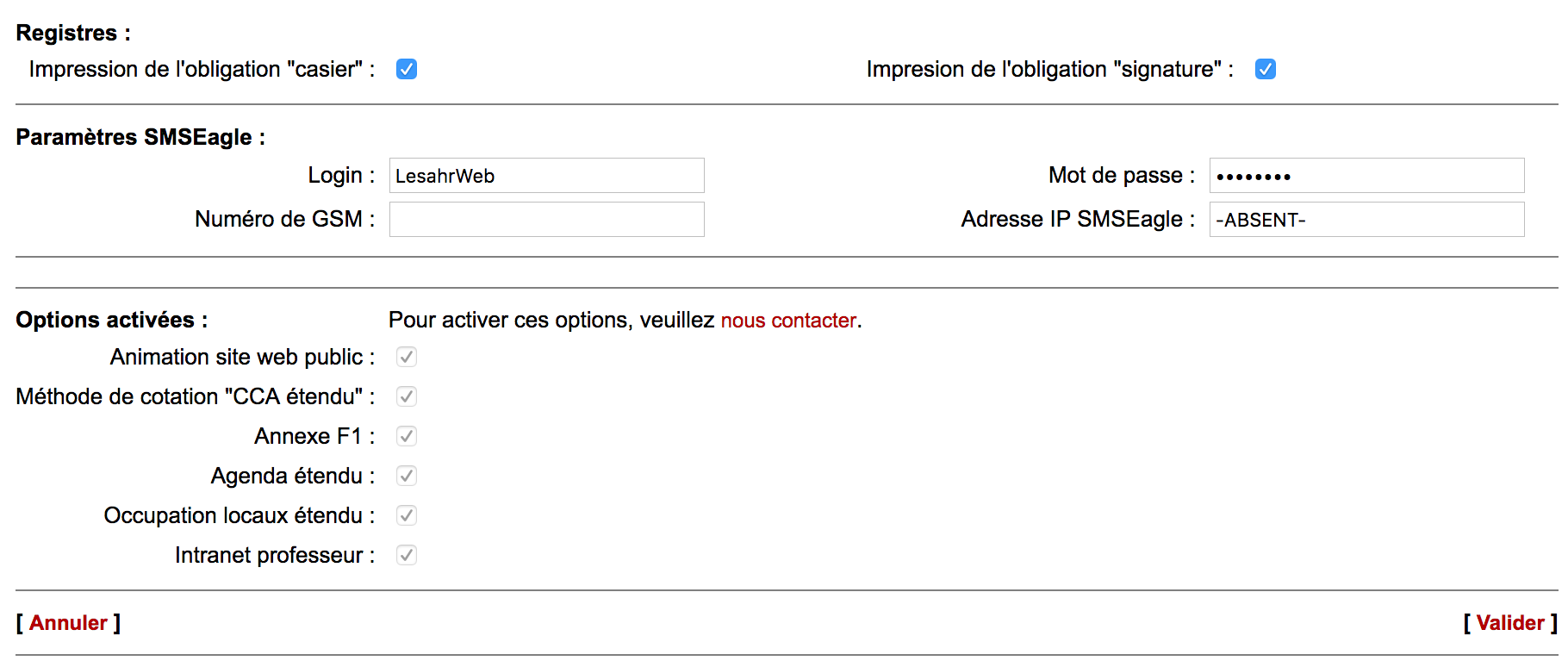Toggle the 'Méthode de cotation CCA étendu' checkbox
Viewport: 1568px width, 667px height.
(x=407, y=396)
